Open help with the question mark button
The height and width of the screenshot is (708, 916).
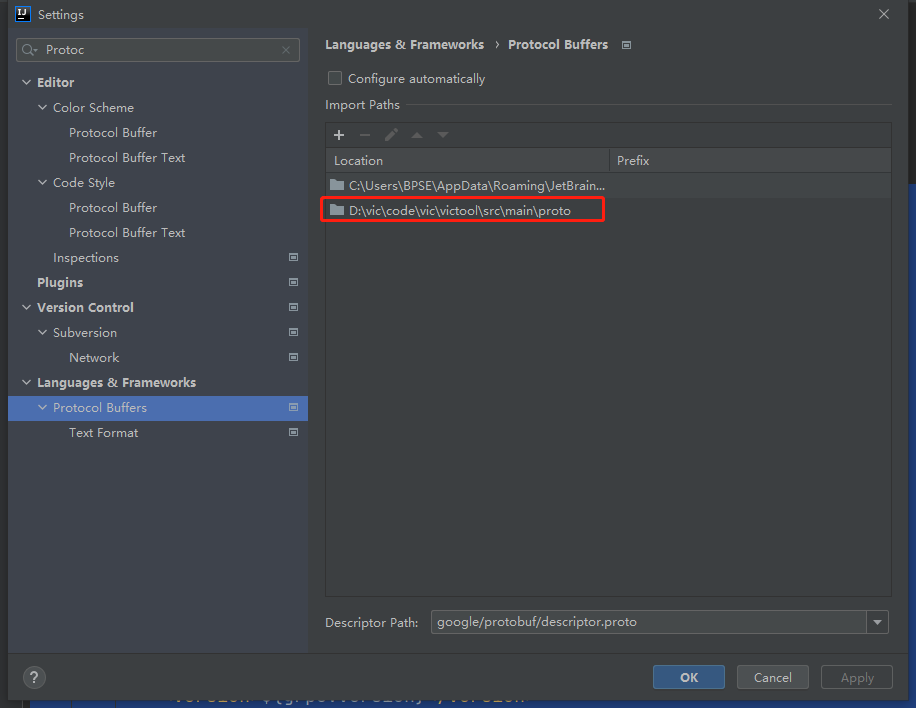[x=34, y=678]
